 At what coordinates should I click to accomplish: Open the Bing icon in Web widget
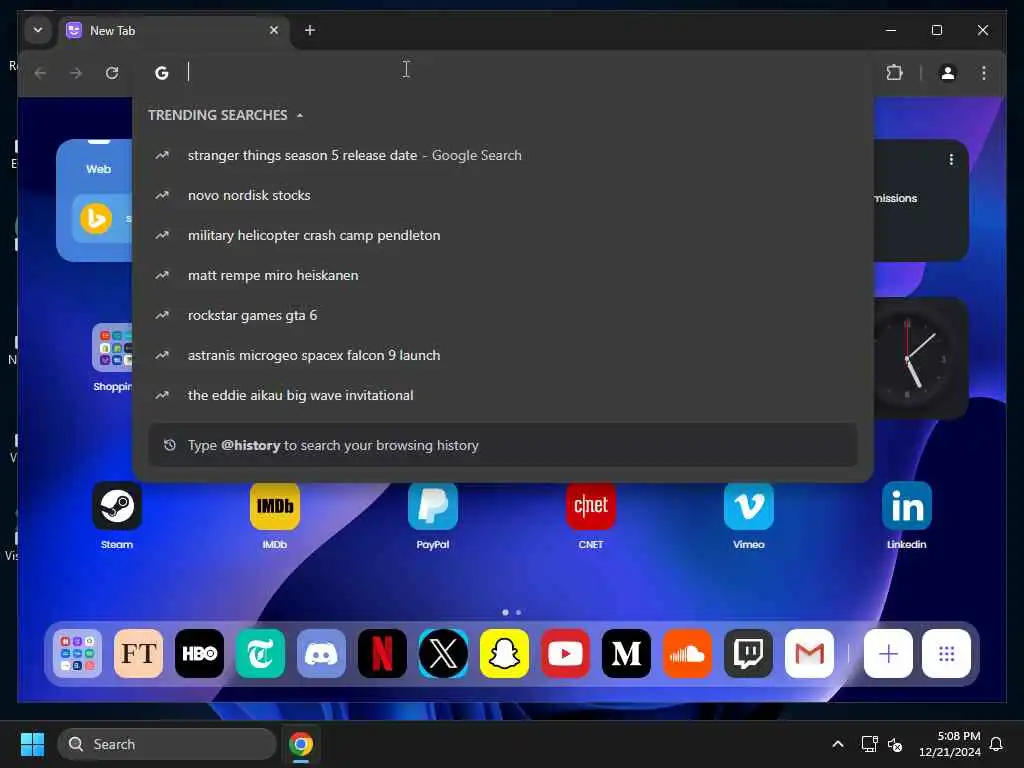pyautogui.click(x=96, y=219)
